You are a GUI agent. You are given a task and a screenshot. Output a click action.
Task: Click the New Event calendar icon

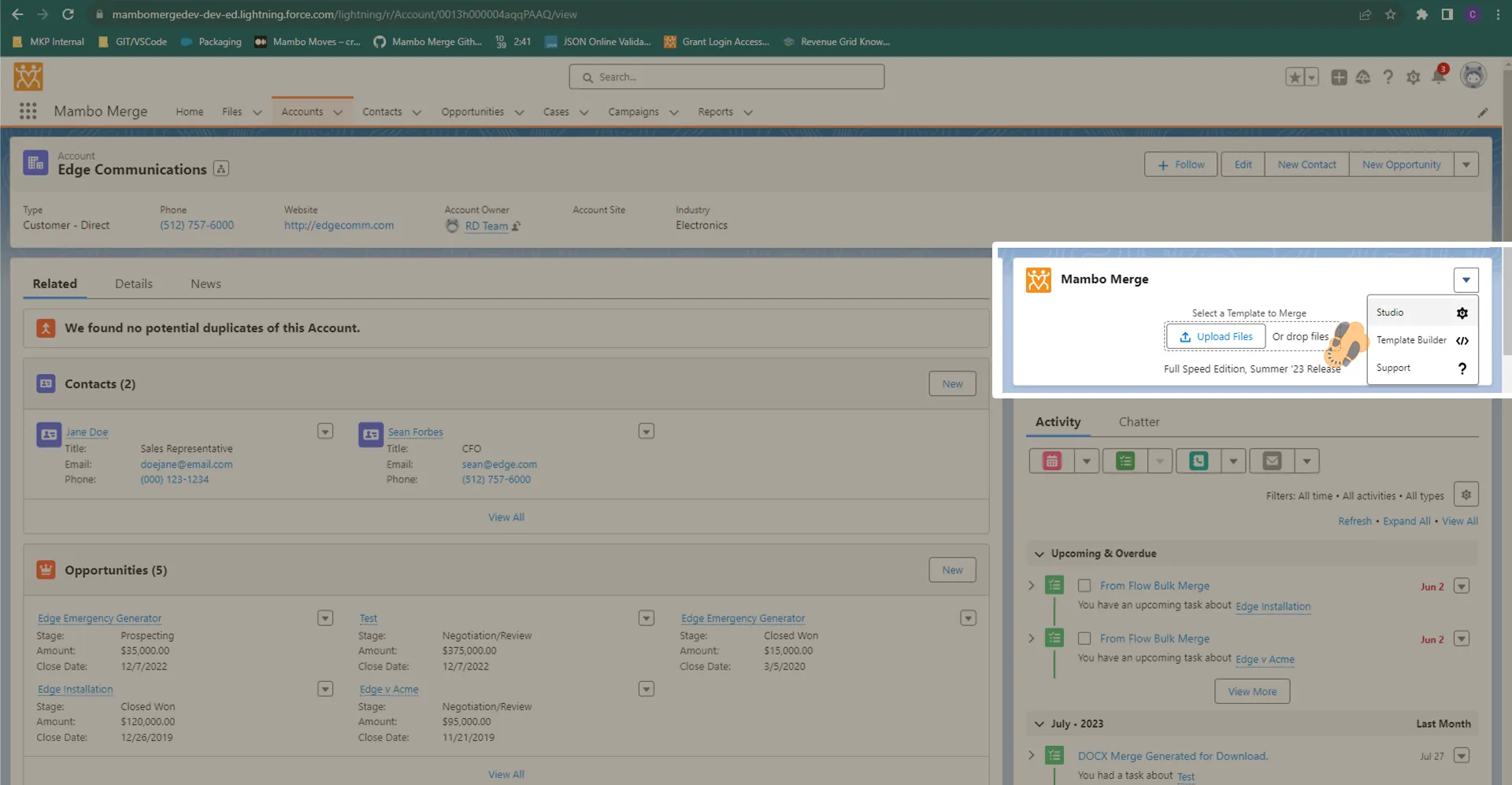tap(1052, 461)
